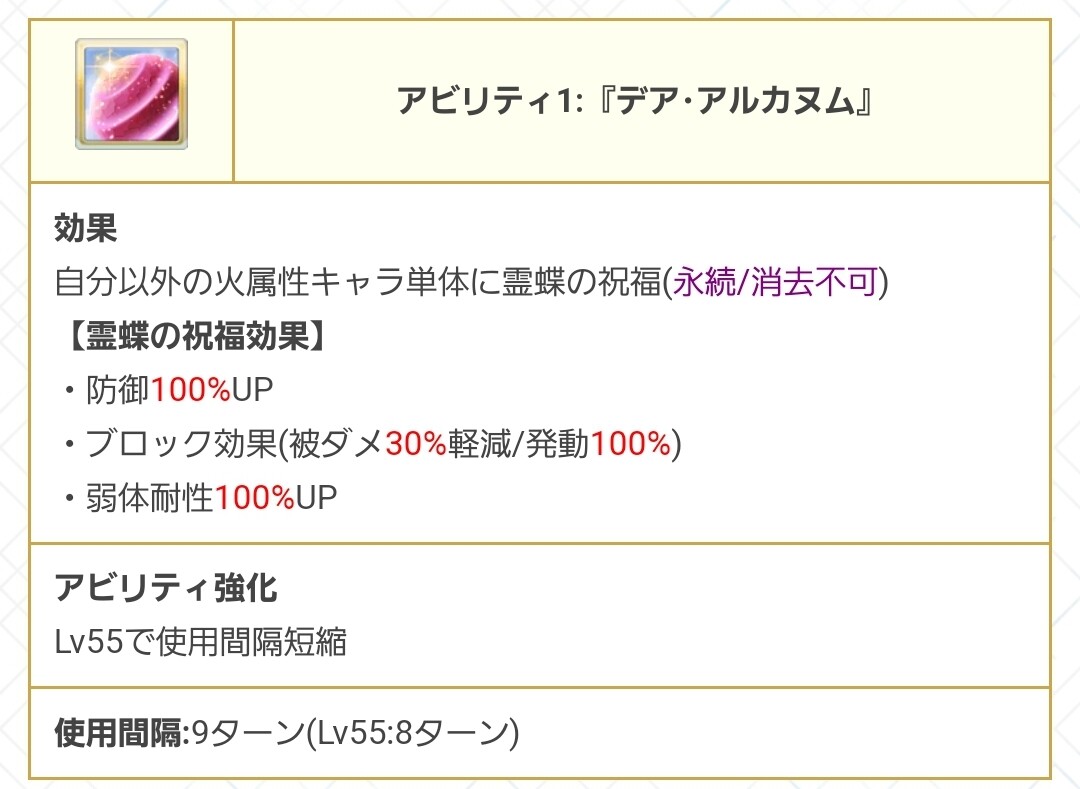The image size is (1080, 789).
Task: Click the red 100% after 防御
Action: tap(191, 390)
